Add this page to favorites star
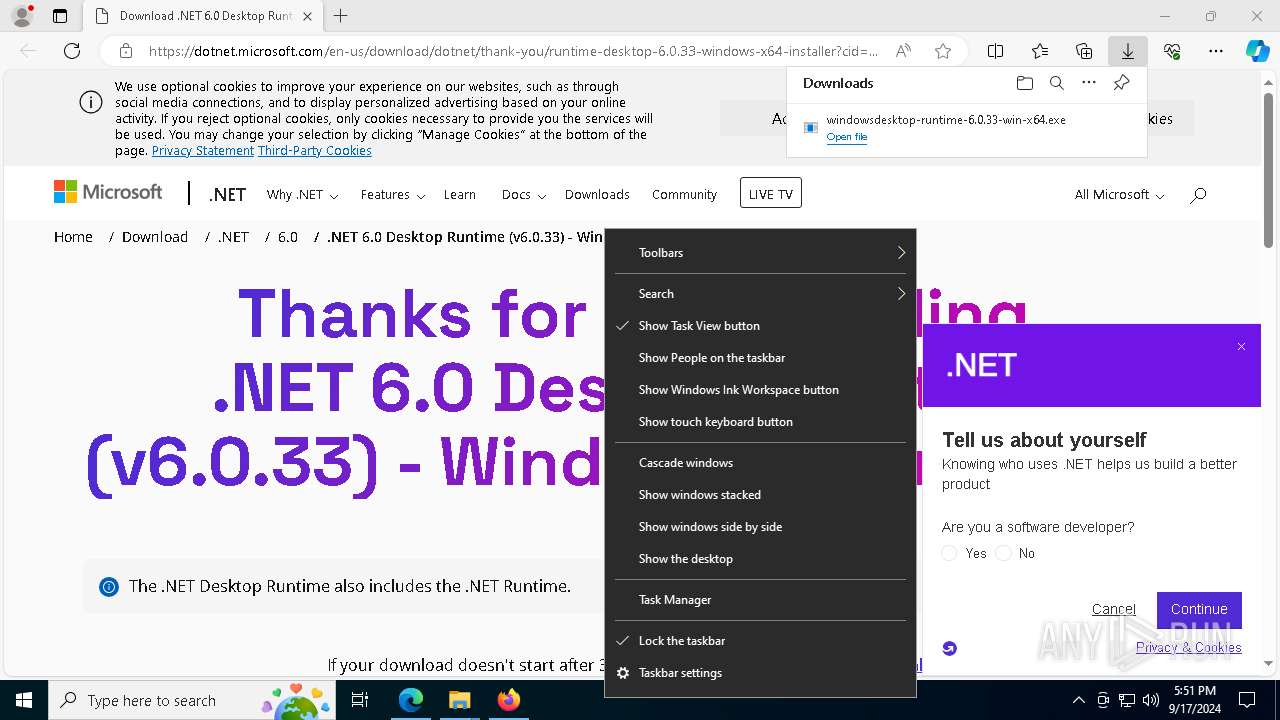Image resolution: width=1280 pixels, height=720 pixels. [x=942, y=51]
